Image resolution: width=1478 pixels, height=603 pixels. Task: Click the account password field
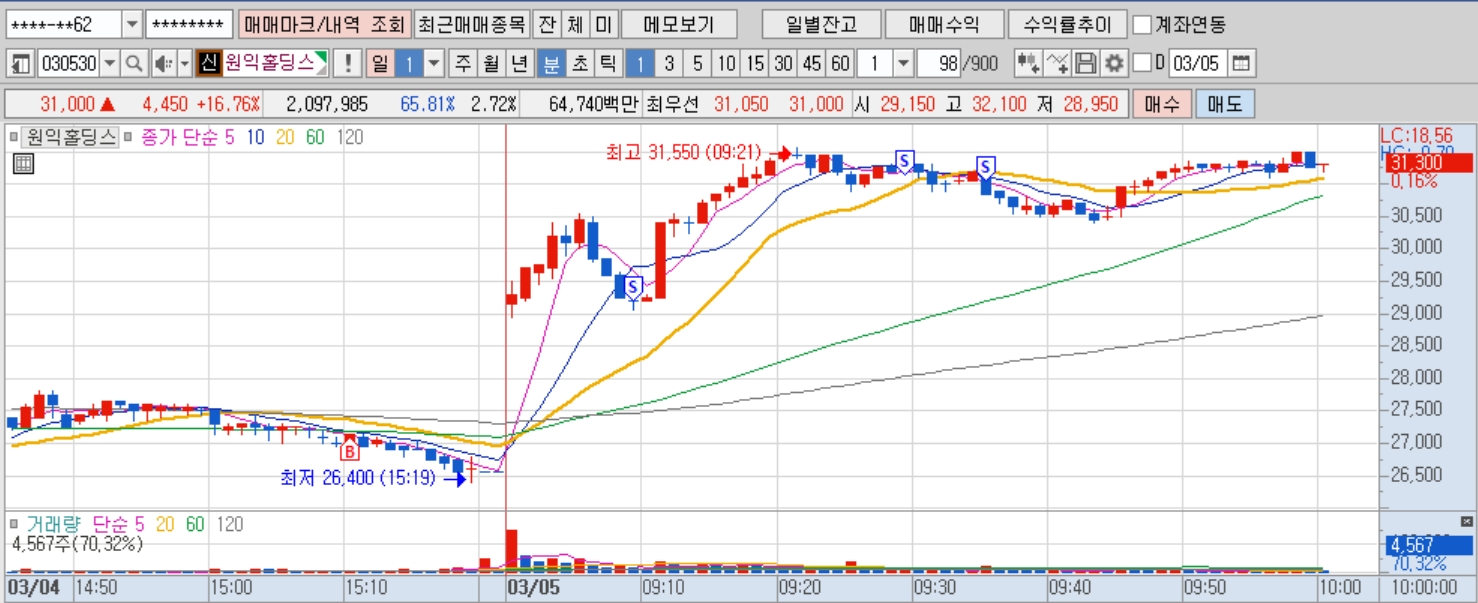tap(189, 24)
